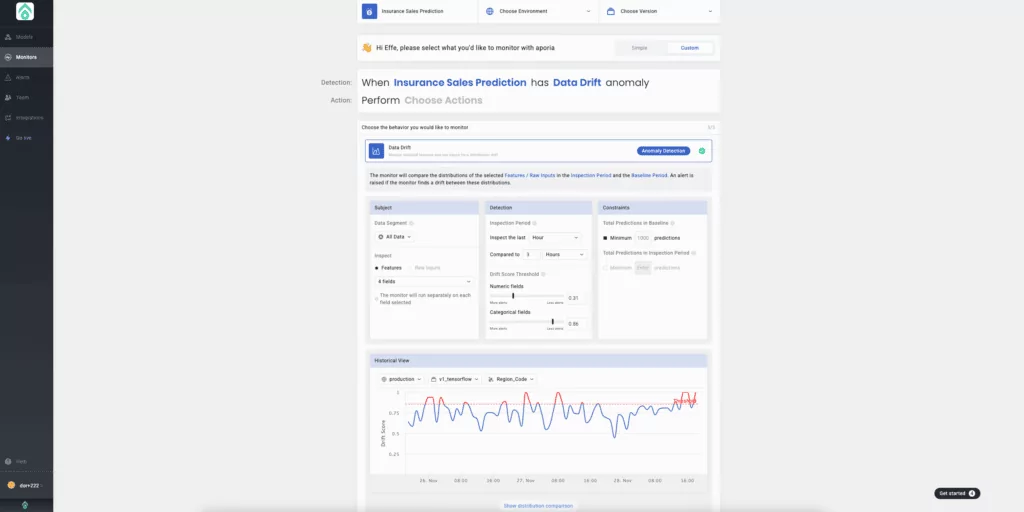1024x512 pixels.
Task: Open the Choose Version dropdown
Action: [x=659, y=11]
